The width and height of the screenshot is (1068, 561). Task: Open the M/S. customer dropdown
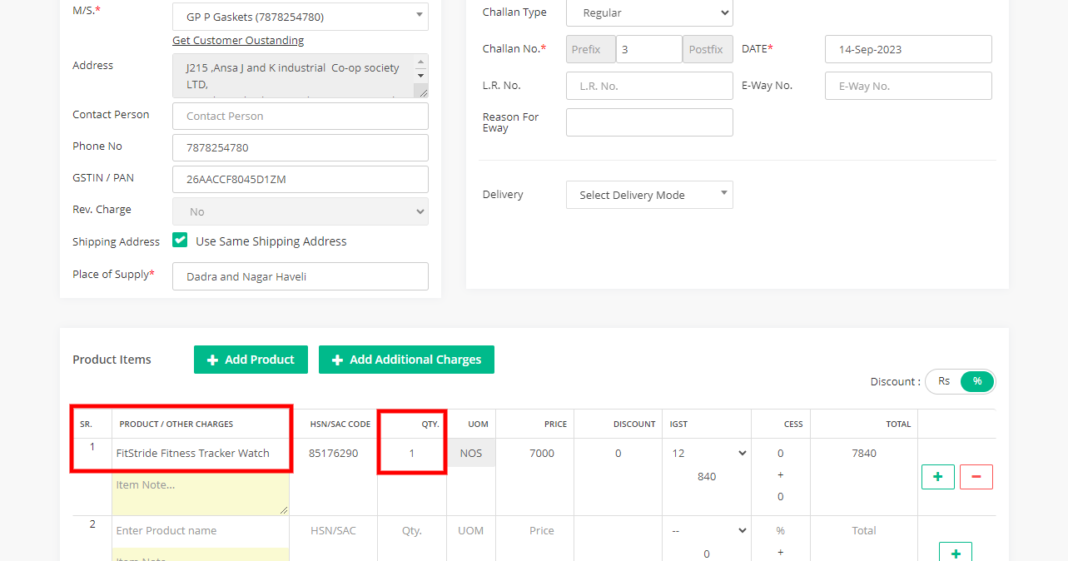click(x=300, y=16)
